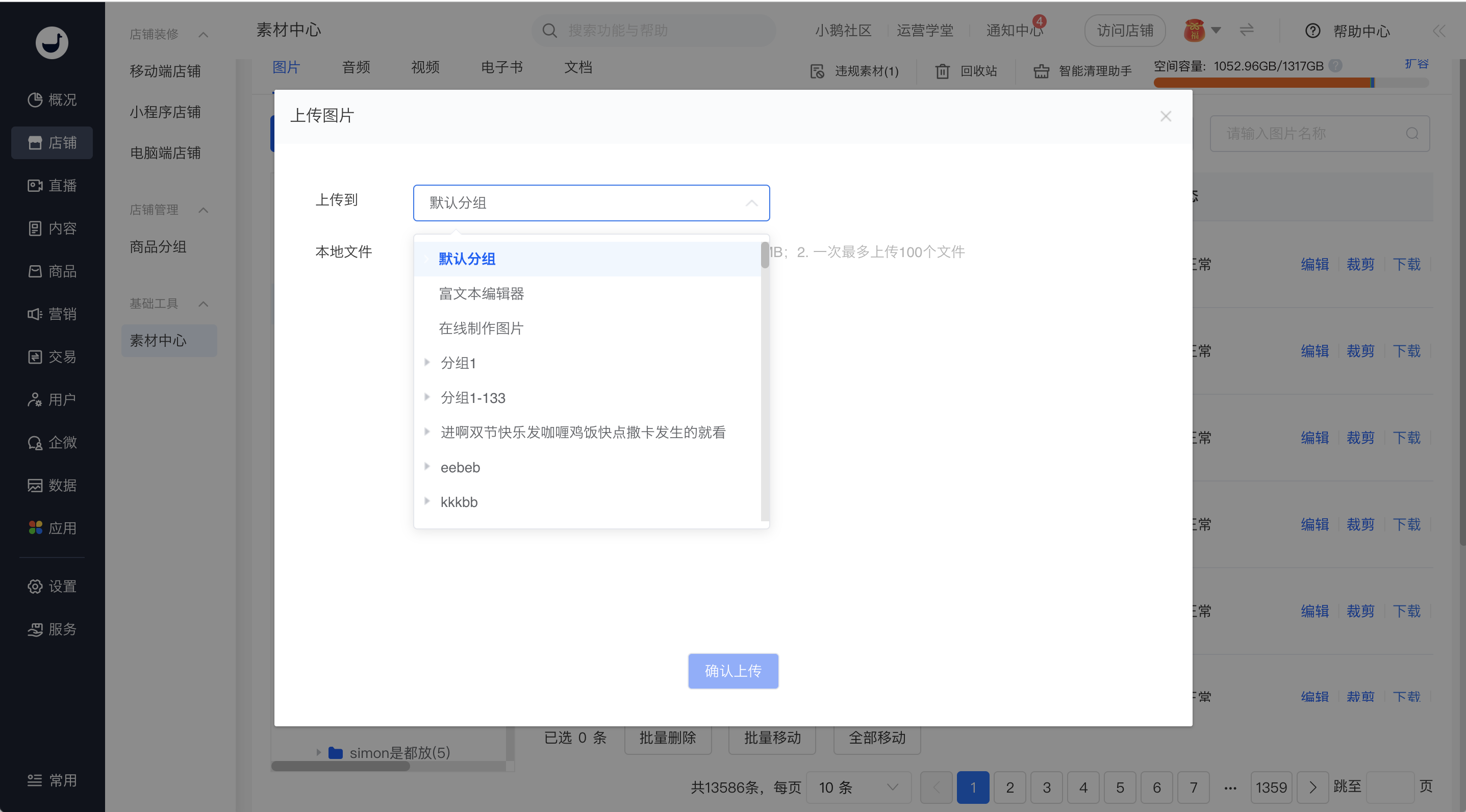Click the 确认上传 button
Image resolution: width=1466 pixels, height=812 pixels.
pos(733,671)
